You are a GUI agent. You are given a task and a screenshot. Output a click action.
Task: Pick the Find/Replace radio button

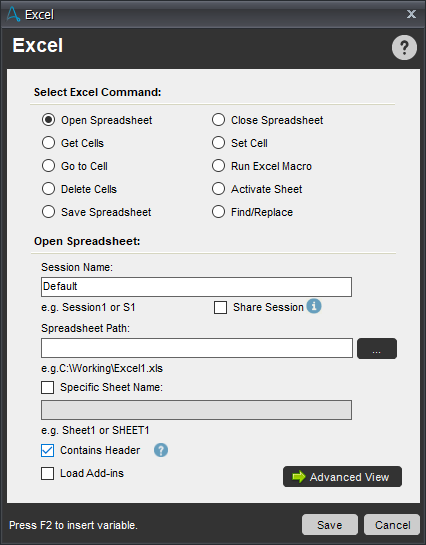218,212
